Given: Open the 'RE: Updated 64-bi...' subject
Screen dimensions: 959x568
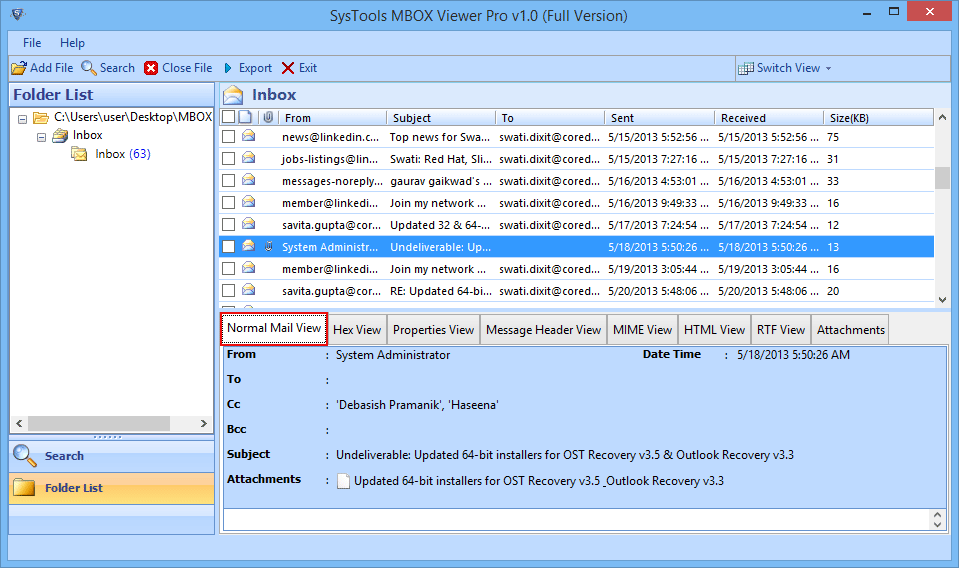Looking at the screenshot, I should (440, 291).
